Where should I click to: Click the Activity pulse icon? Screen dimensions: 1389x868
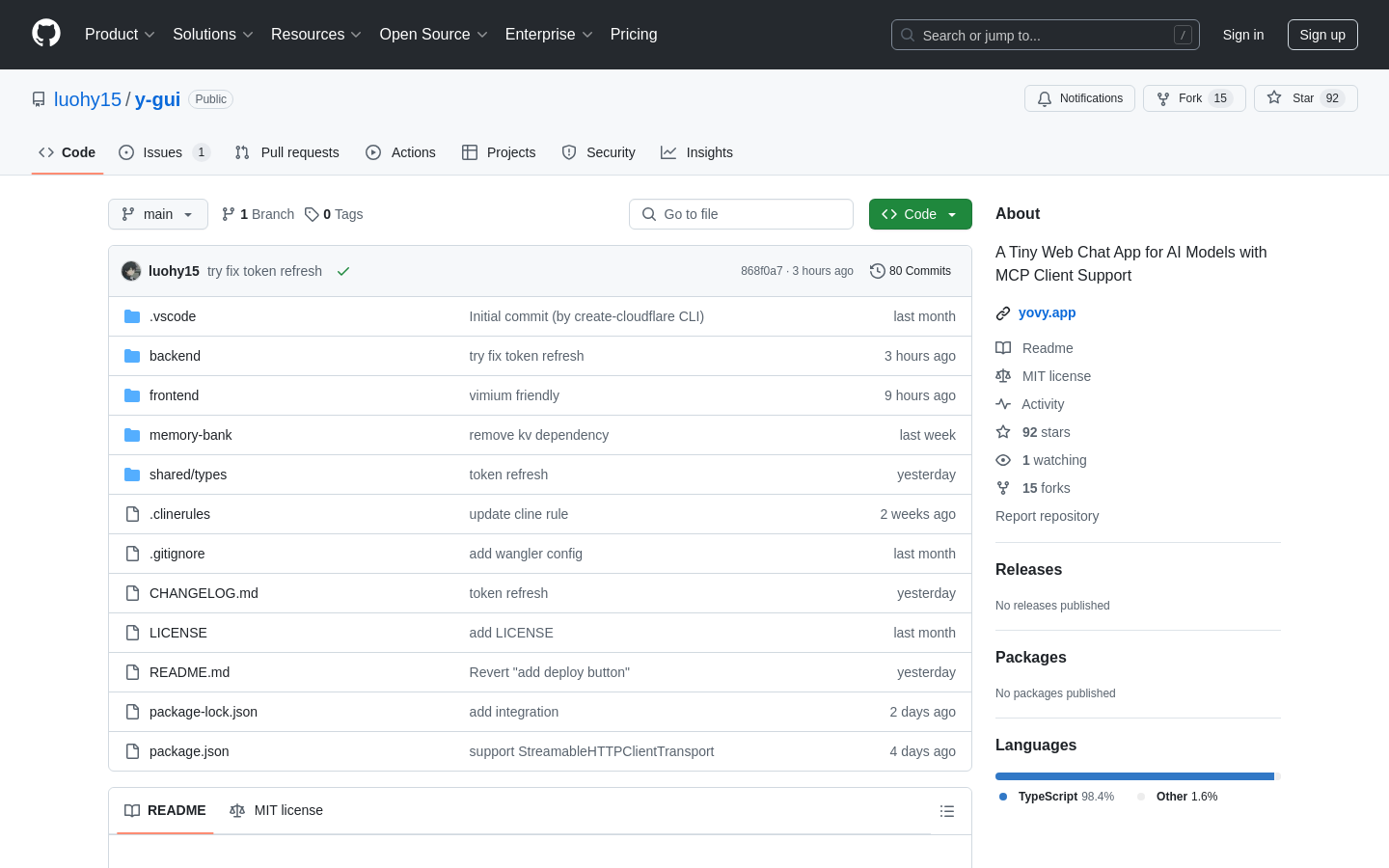(x=1003, y=404)
